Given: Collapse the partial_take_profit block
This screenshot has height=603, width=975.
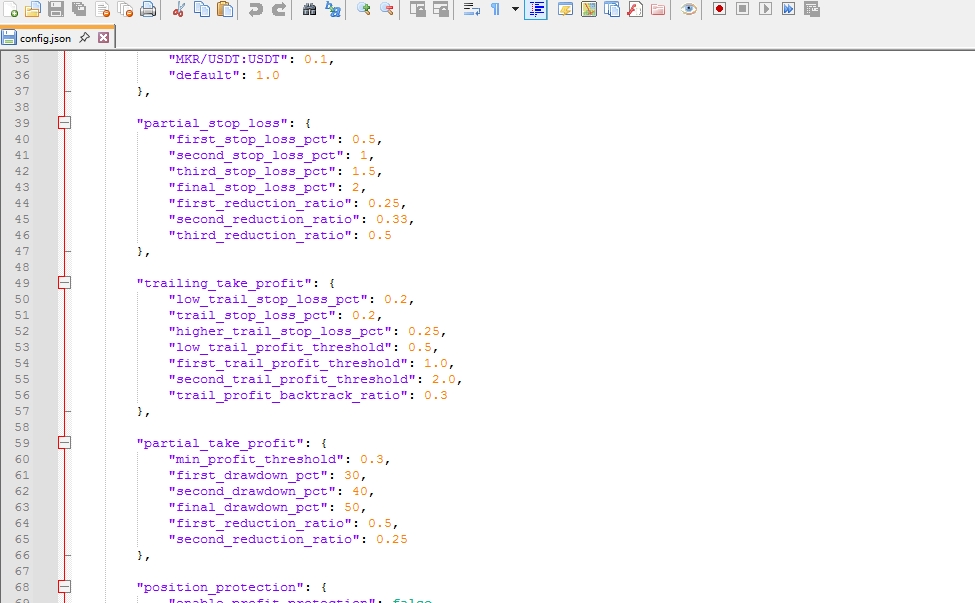Looking at the screenshot, I should [x=64, y=443].
